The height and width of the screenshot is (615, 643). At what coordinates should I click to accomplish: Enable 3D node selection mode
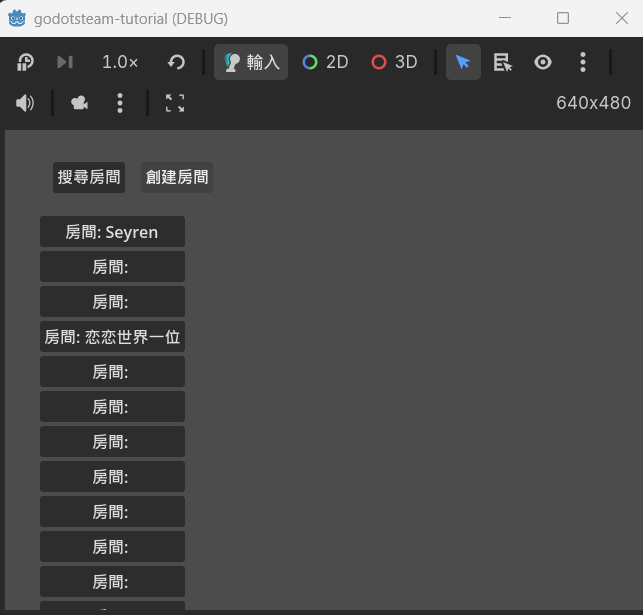click(x=394, y=62)
